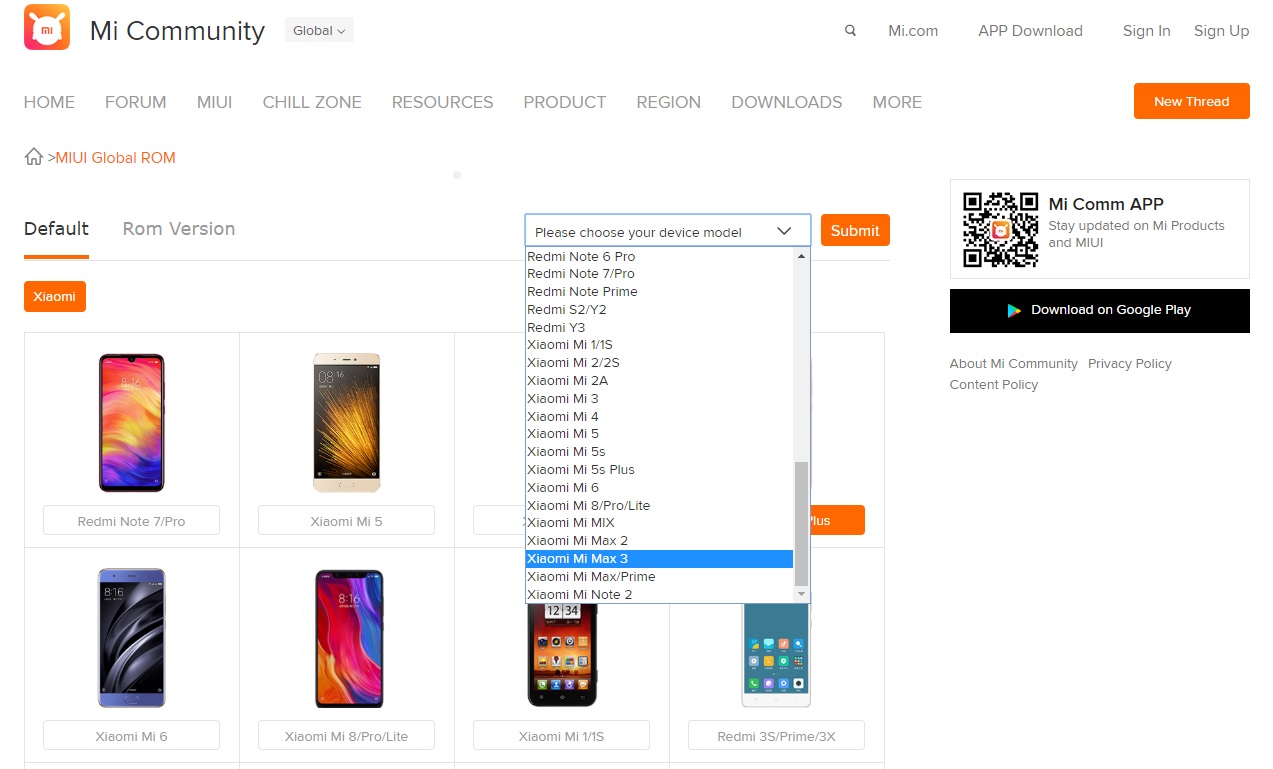Open the MORE menu
This screenshot has width=1273, height=769.
tap(897, 102)
